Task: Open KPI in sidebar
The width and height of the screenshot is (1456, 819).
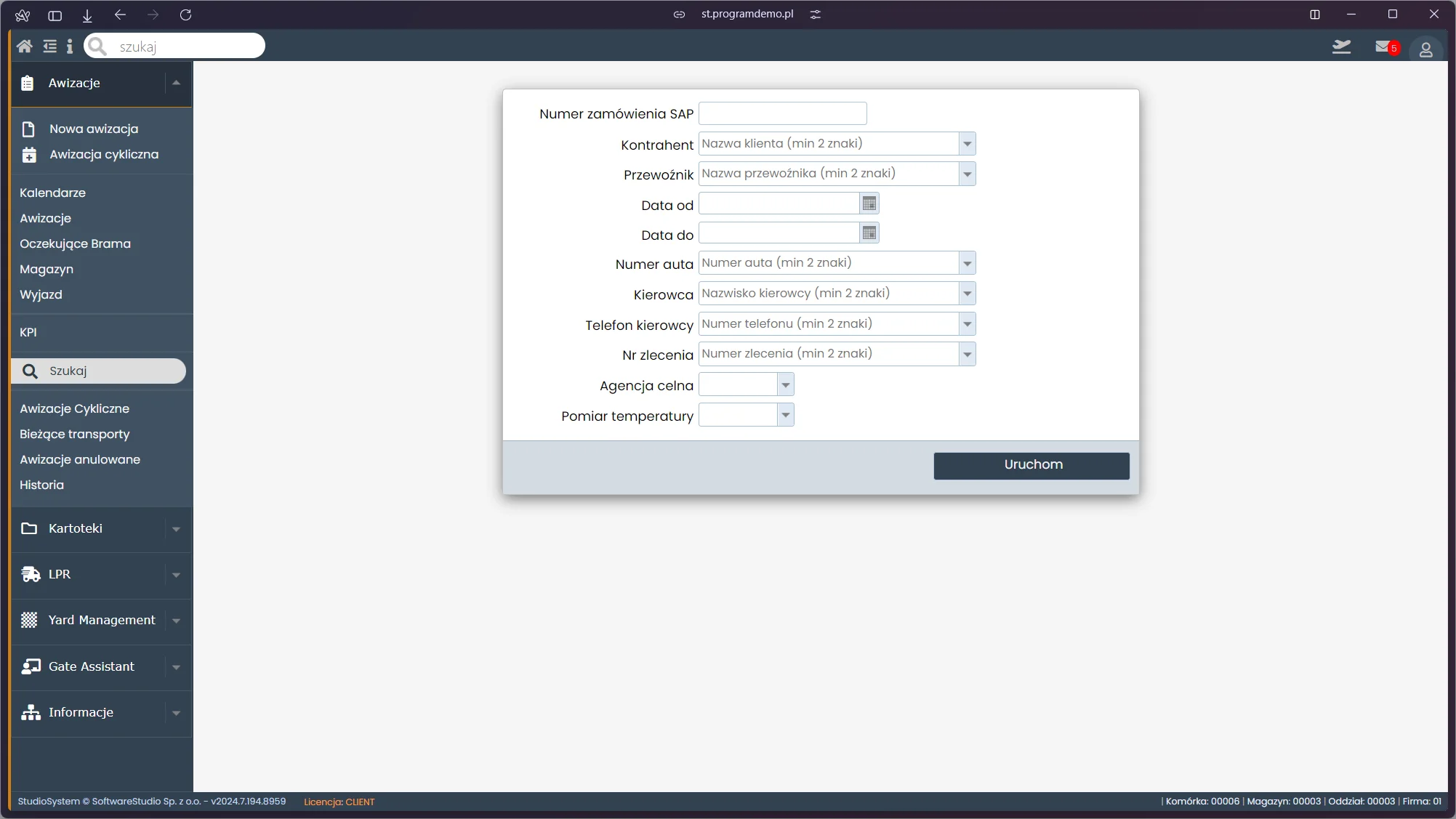Action: tap(28, 332)
